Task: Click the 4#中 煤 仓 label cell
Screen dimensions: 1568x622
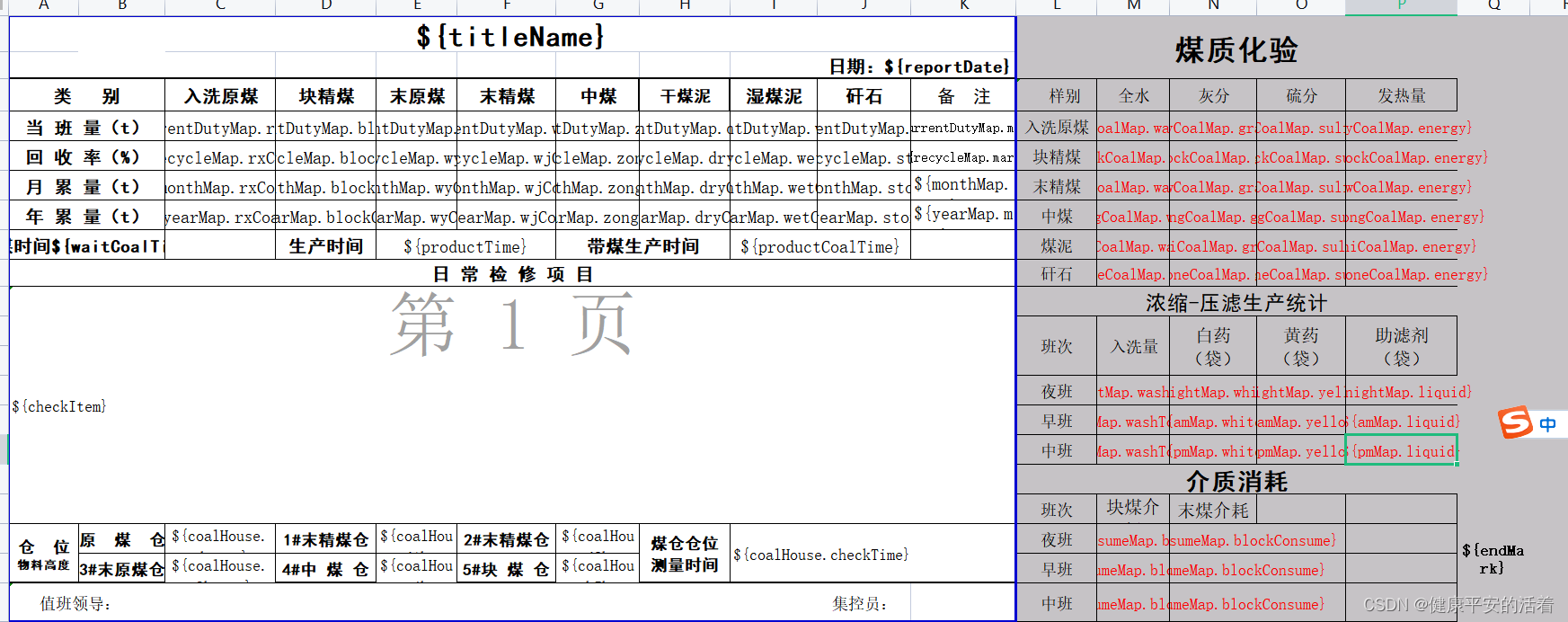Action: click(326, 569)
